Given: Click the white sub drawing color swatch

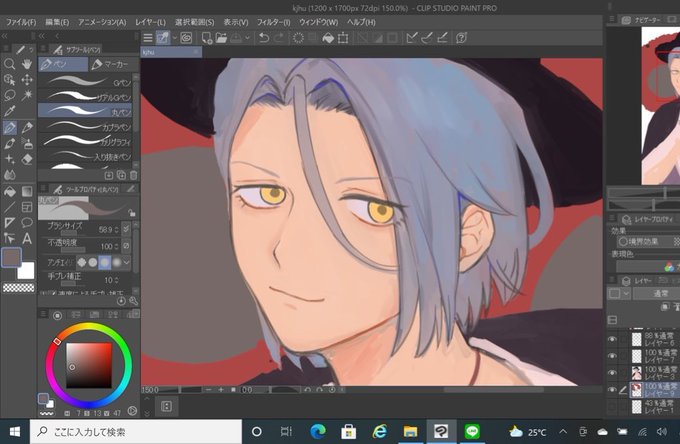Looking at the screenshot, I should (26, 271).
